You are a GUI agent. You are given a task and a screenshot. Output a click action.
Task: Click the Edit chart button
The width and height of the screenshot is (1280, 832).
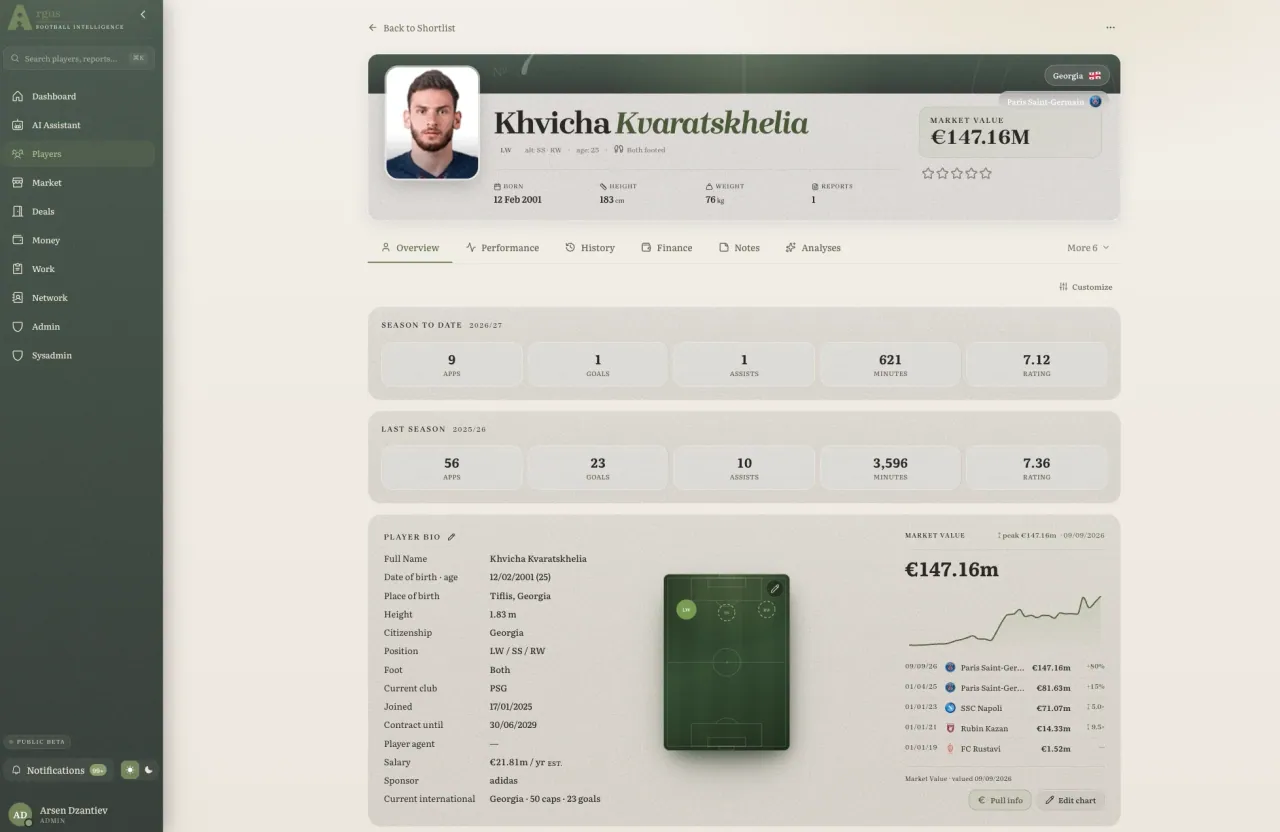[1070, 800]
